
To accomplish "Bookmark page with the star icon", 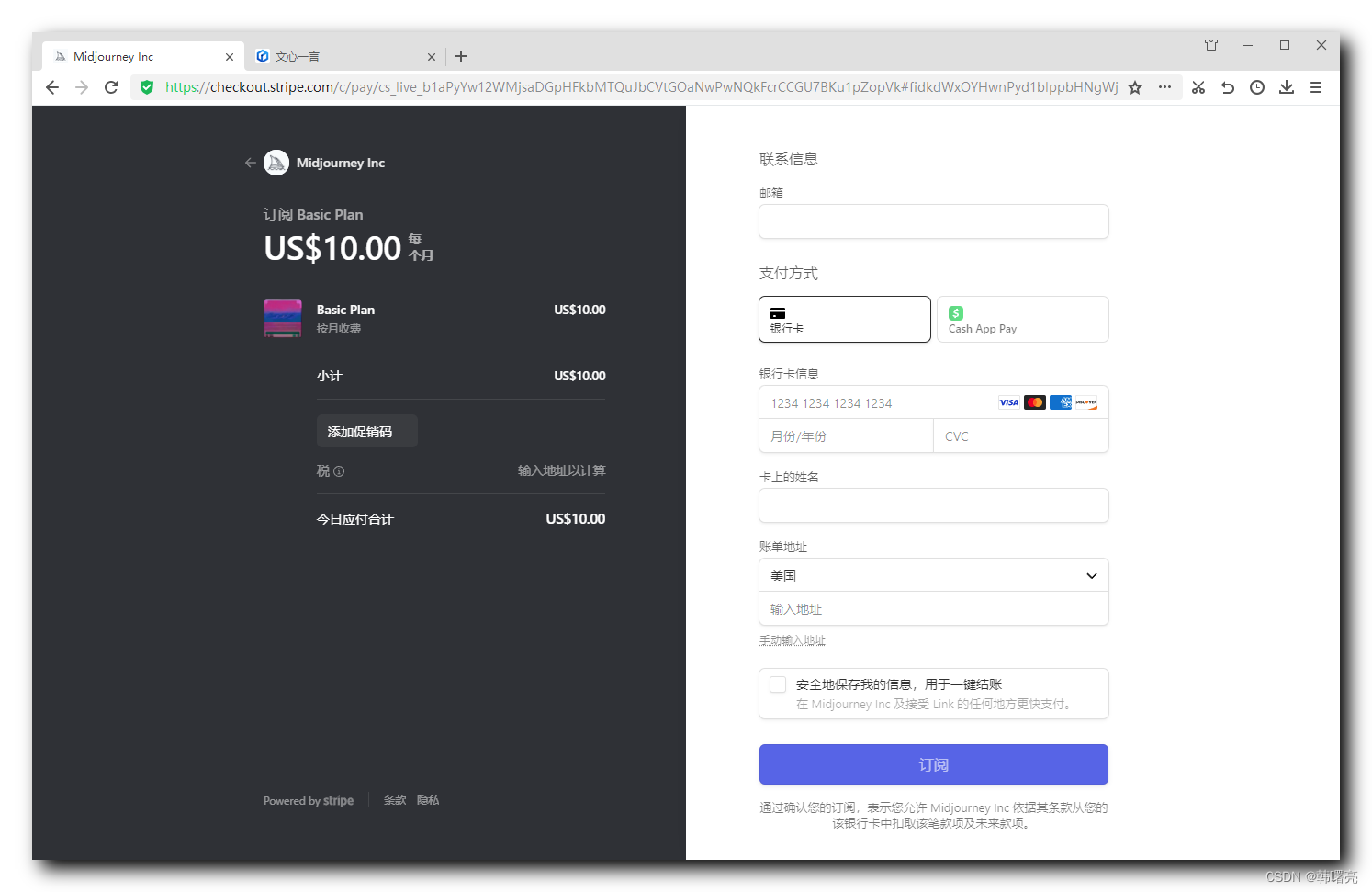I will pos(1135,87).
